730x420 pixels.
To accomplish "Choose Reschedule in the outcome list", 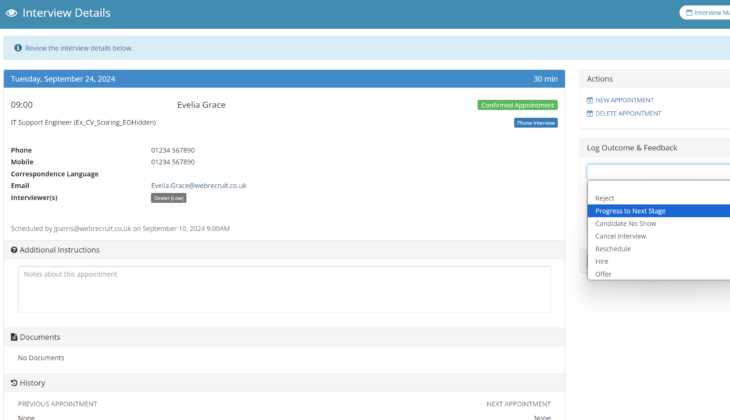I will [x=613, y=249].
